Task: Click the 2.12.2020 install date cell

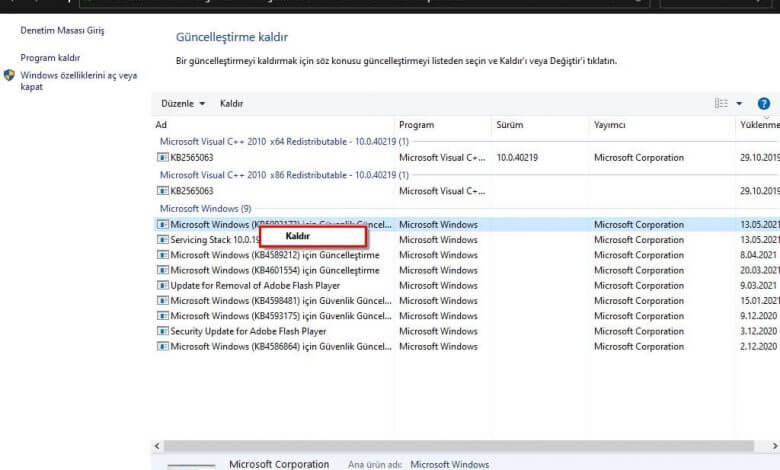Action: tap(758, 346)
